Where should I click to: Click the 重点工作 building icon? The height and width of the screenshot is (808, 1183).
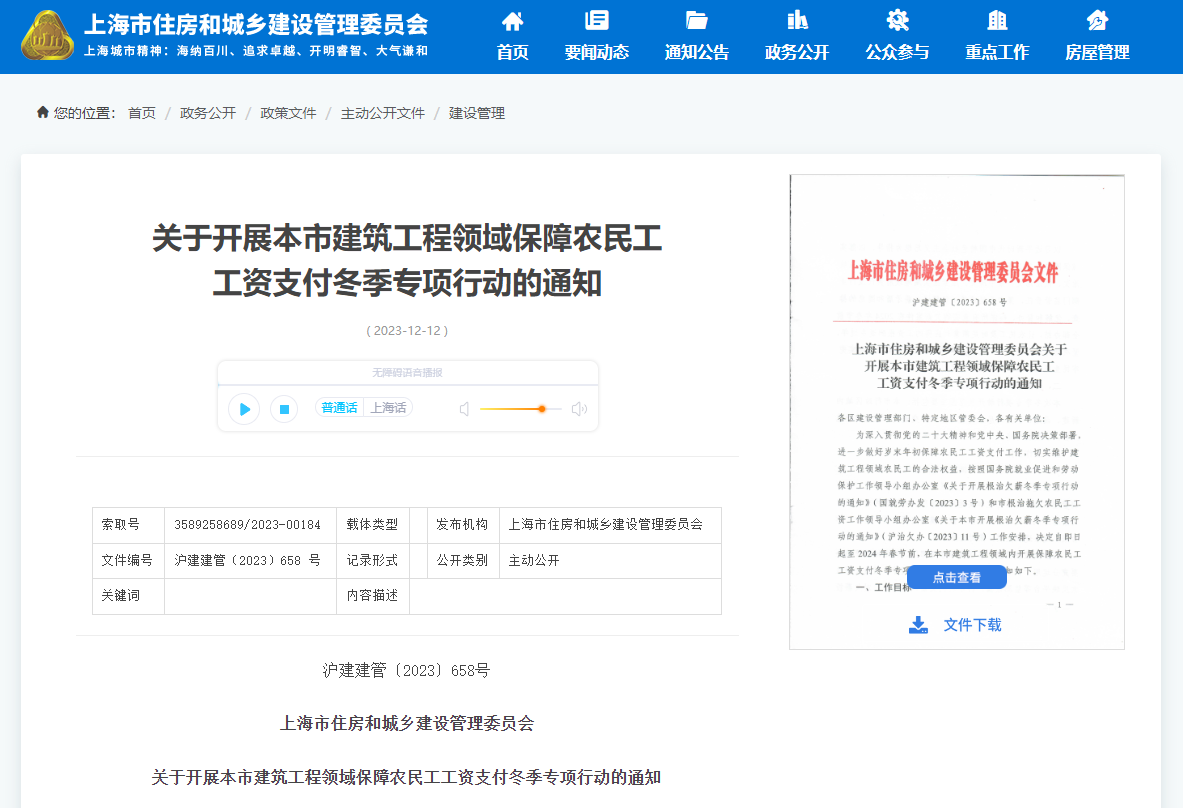tap(996, 19)
